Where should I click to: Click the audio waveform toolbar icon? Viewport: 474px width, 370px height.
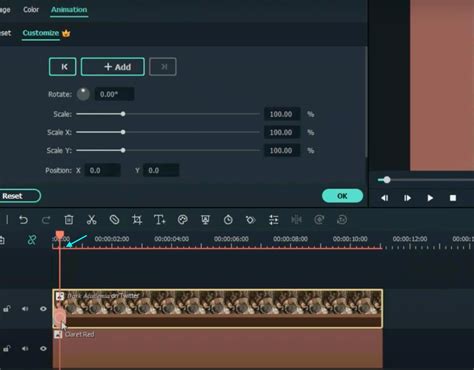pos(296,220)
